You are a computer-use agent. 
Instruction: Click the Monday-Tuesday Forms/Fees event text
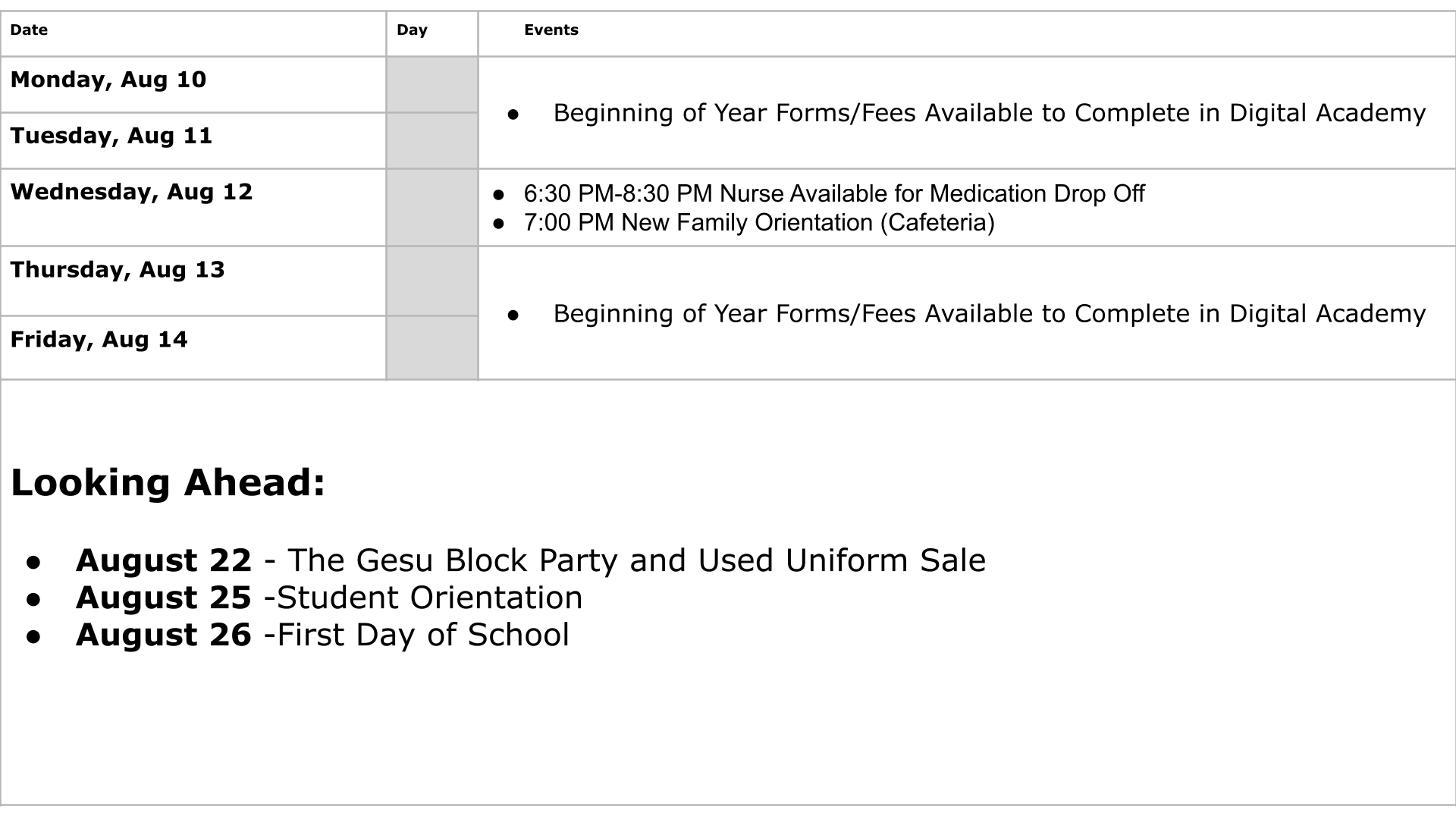pyautogui.click(x=990, y=113)
